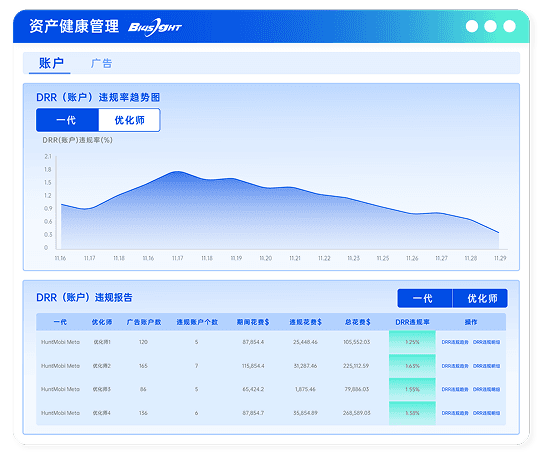The height and width of the screenshot is (459, 546).
Task: Click the 65,424.2 period spend cell
Action: (253, 389)
